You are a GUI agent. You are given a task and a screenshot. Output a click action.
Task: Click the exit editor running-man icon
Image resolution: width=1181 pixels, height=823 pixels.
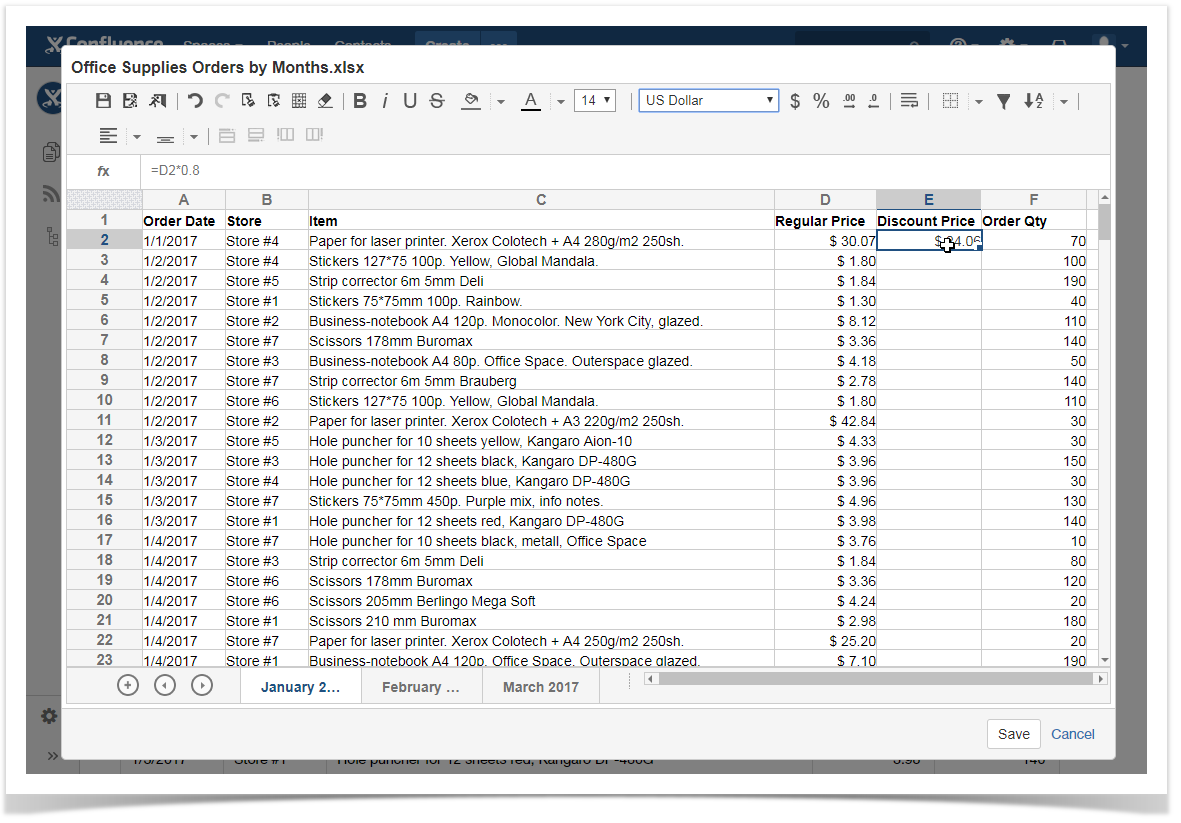click(x=157, y=101)
